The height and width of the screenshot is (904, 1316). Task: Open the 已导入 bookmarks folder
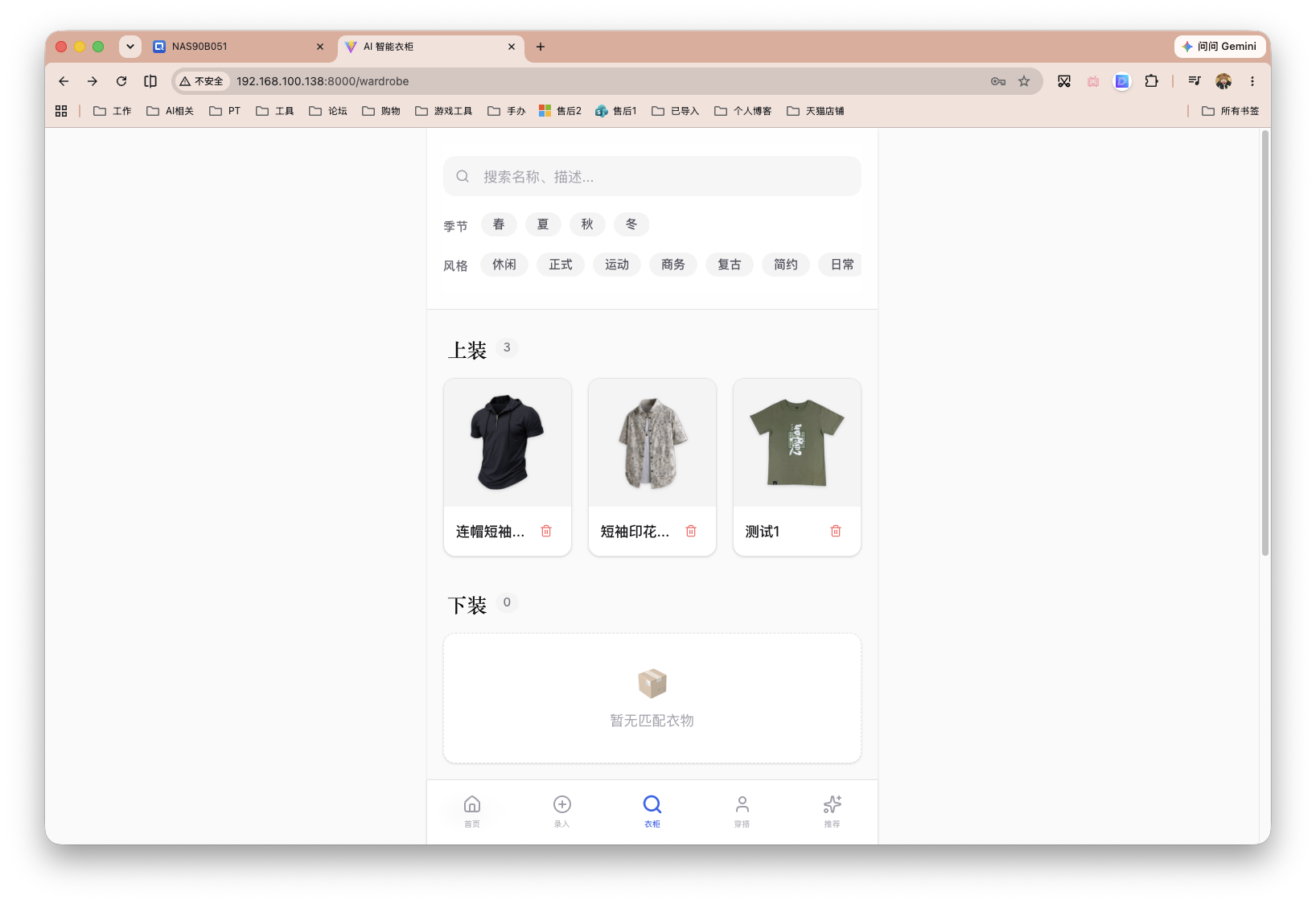tap(676, 111)
